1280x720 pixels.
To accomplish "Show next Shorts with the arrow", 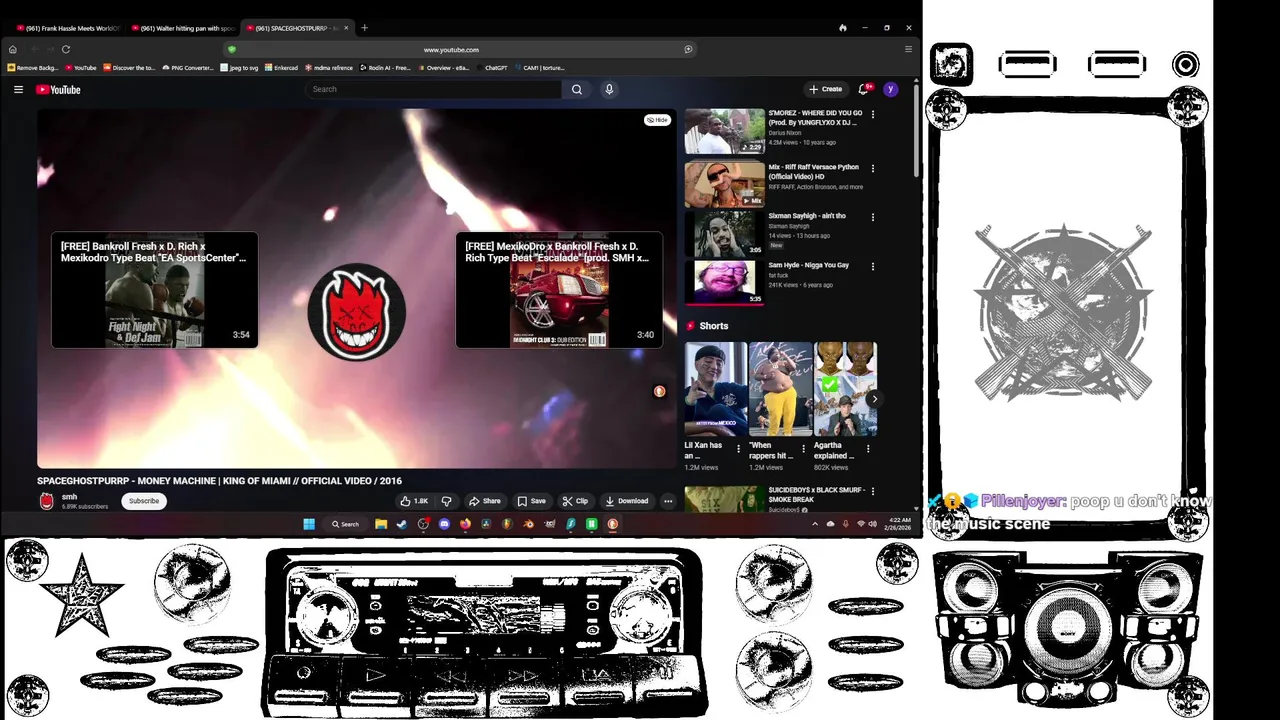I will [874, 399].
